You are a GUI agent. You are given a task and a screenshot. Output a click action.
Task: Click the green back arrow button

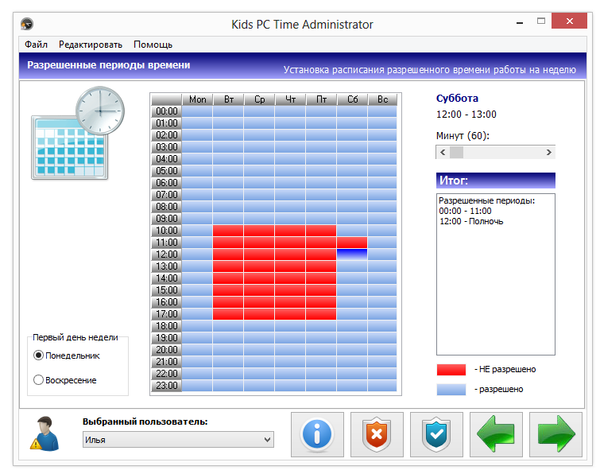click(x=496, y=435)
